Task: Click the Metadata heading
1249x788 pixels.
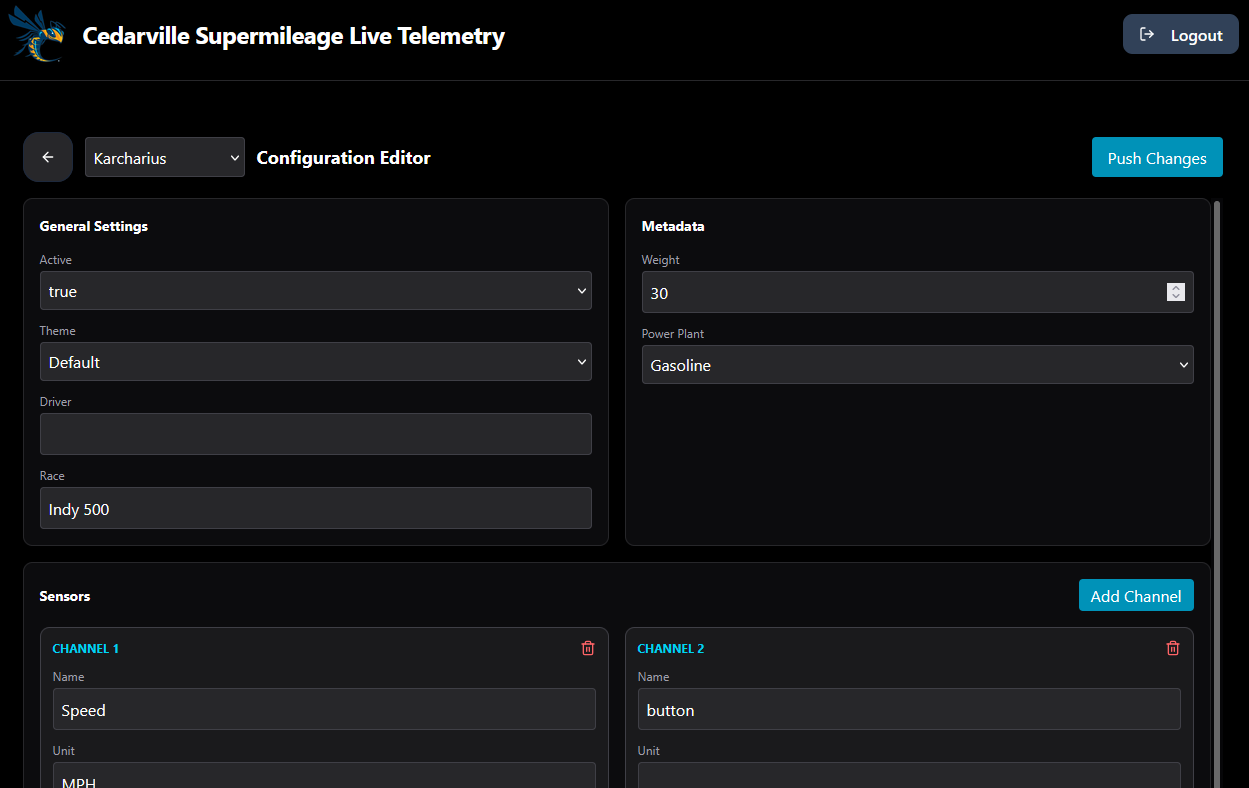Action: (x=673, y=226)
